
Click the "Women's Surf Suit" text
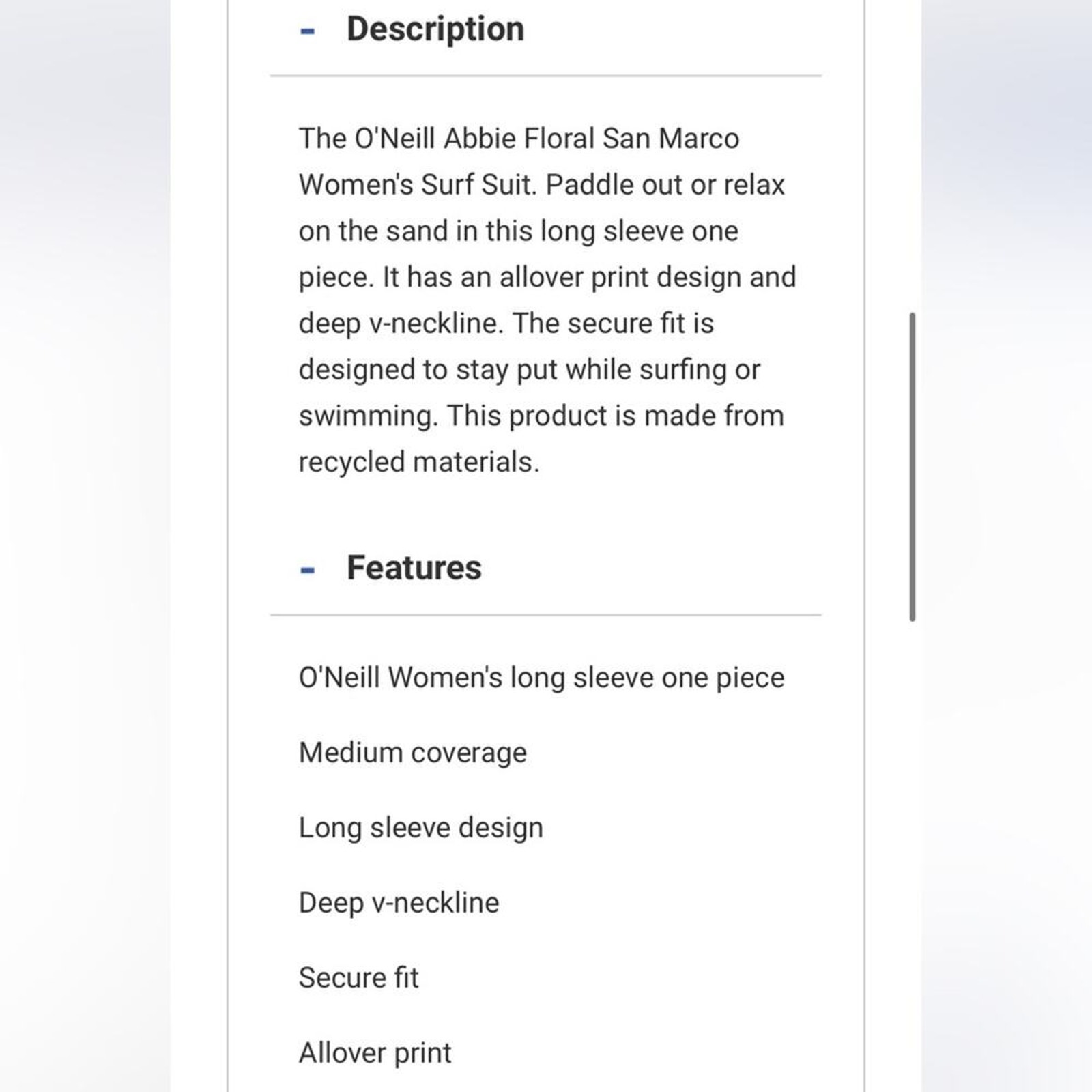click(415, 185)
